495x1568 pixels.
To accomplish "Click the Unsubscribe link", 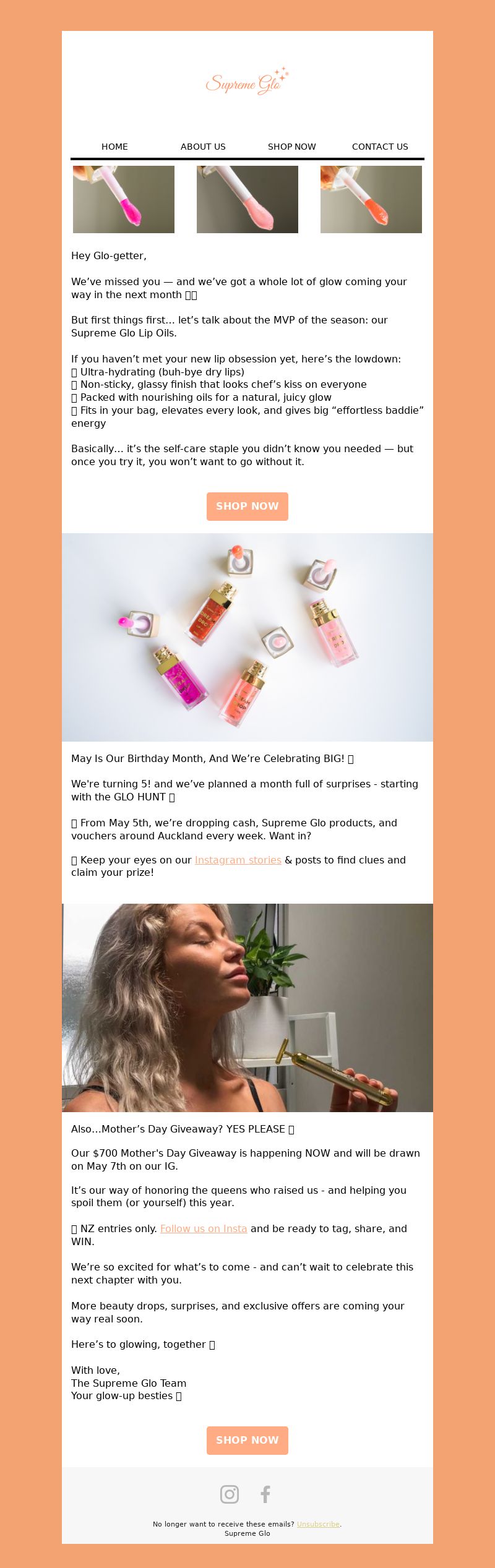I will tap(318, 1524).
